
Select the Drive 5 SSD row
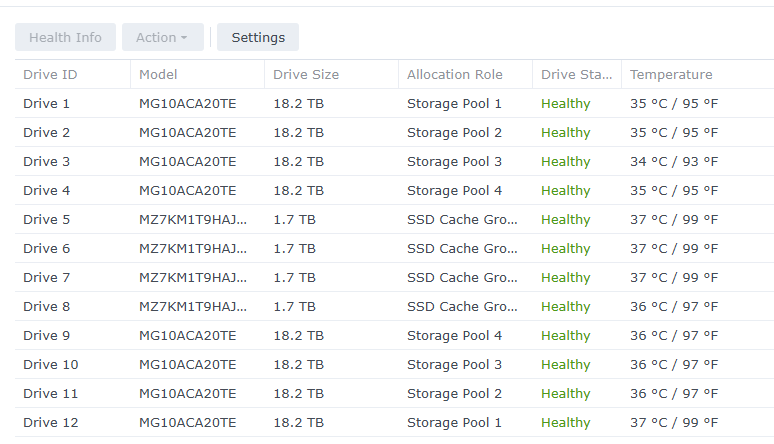coord(47,219)
